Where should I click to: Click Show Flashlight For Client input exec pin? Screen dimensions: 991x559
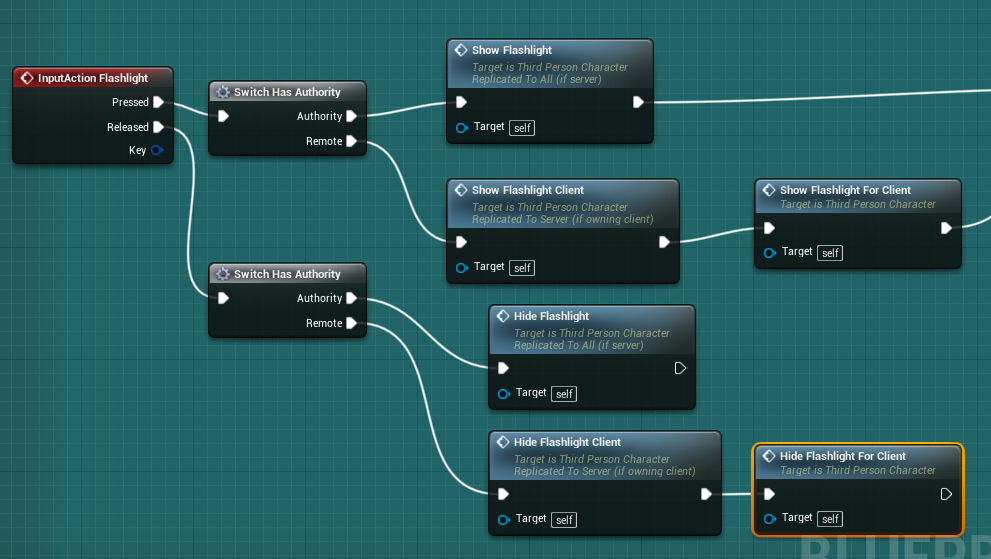click(769, 228)
